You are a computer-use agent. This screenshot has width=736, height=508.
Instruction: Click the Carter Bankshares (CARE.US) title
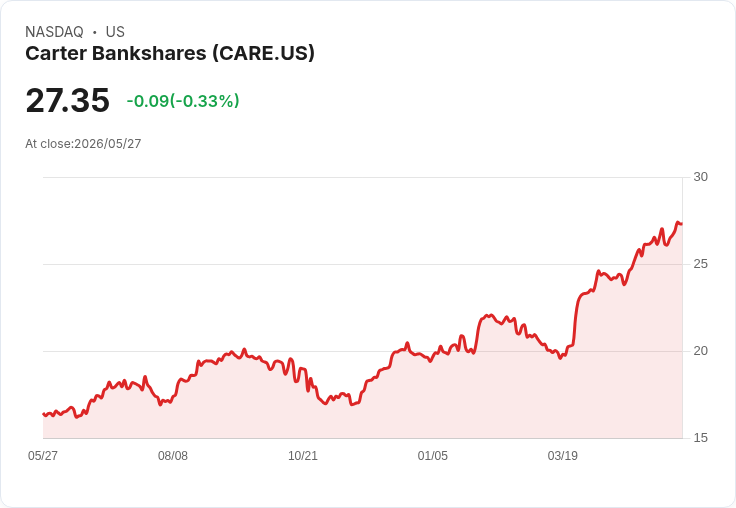(x=170, y=54)
